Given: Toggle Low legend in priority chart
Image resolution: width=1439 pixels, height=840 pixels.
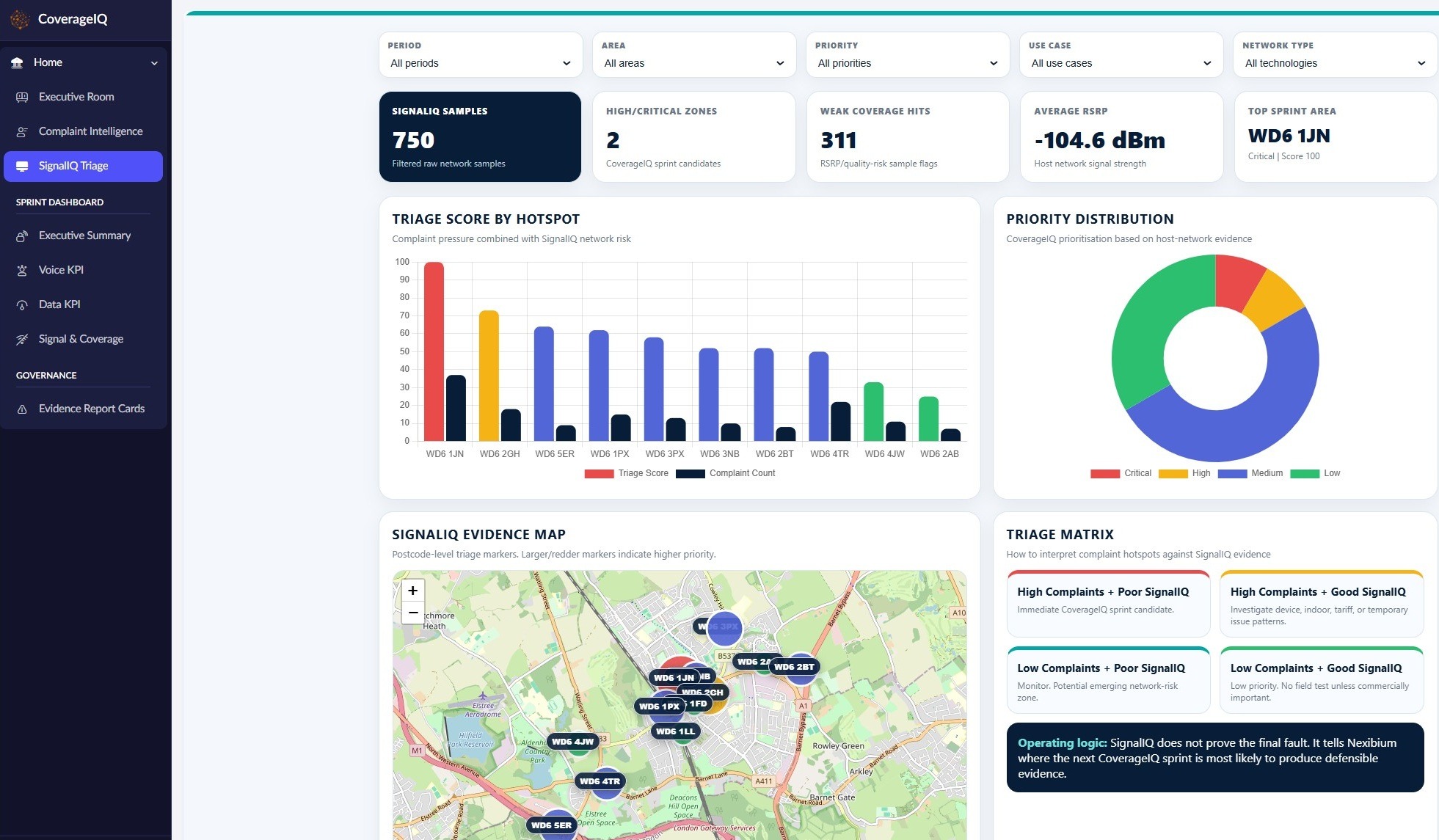Looking at the screenshot, I should click(1315, 473).
